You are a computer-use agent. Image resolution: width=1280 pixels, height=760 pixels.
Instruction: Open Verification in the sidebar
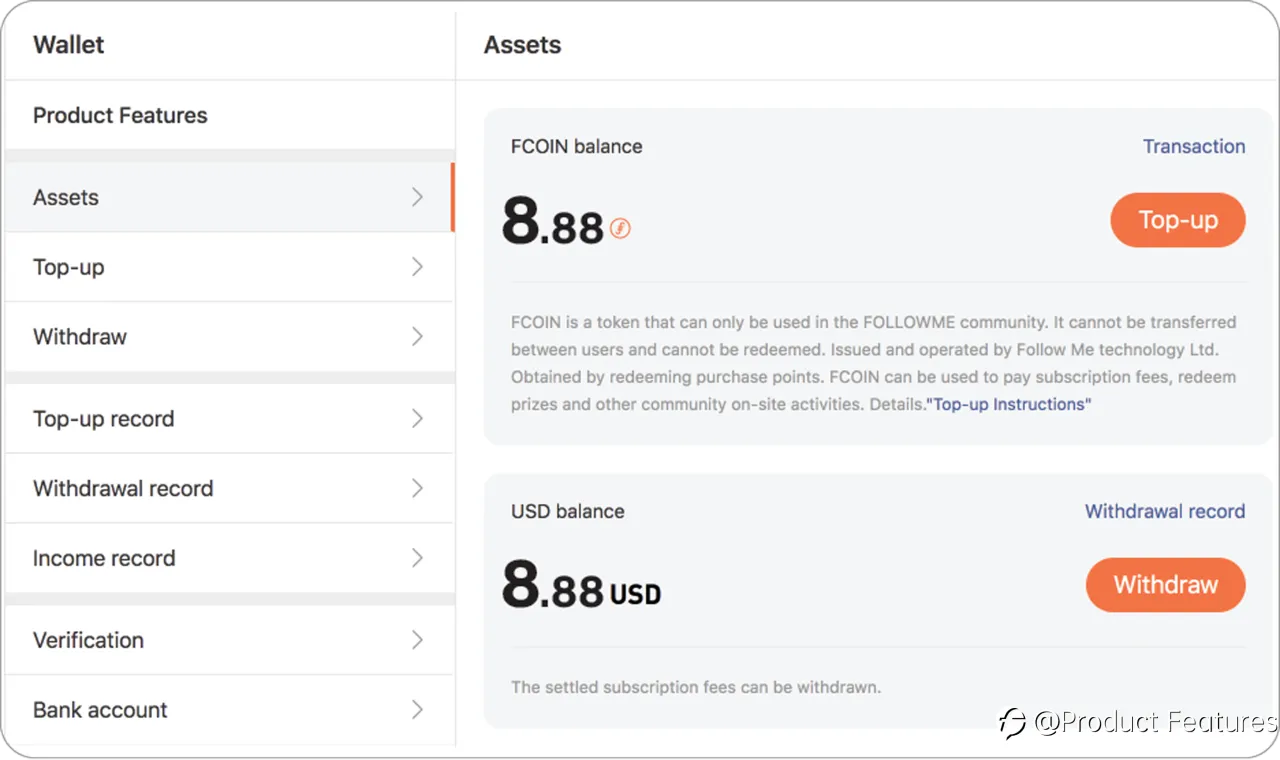point(229,640)
